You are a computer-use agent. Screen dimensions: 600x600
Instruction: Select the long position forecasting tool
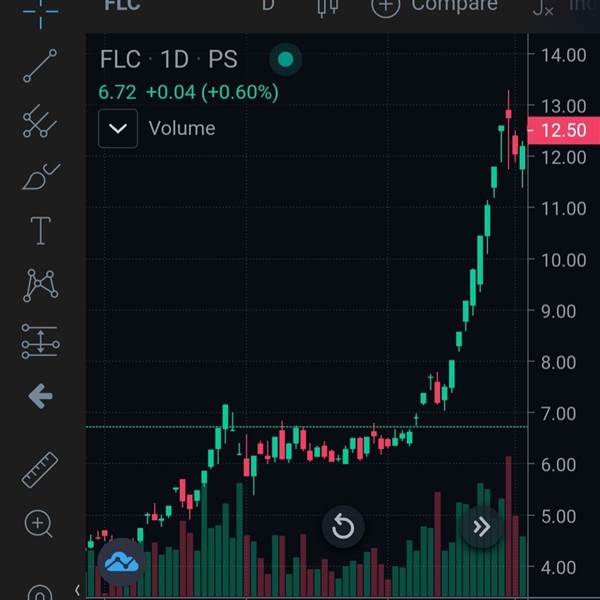click(x=40, y=341)
